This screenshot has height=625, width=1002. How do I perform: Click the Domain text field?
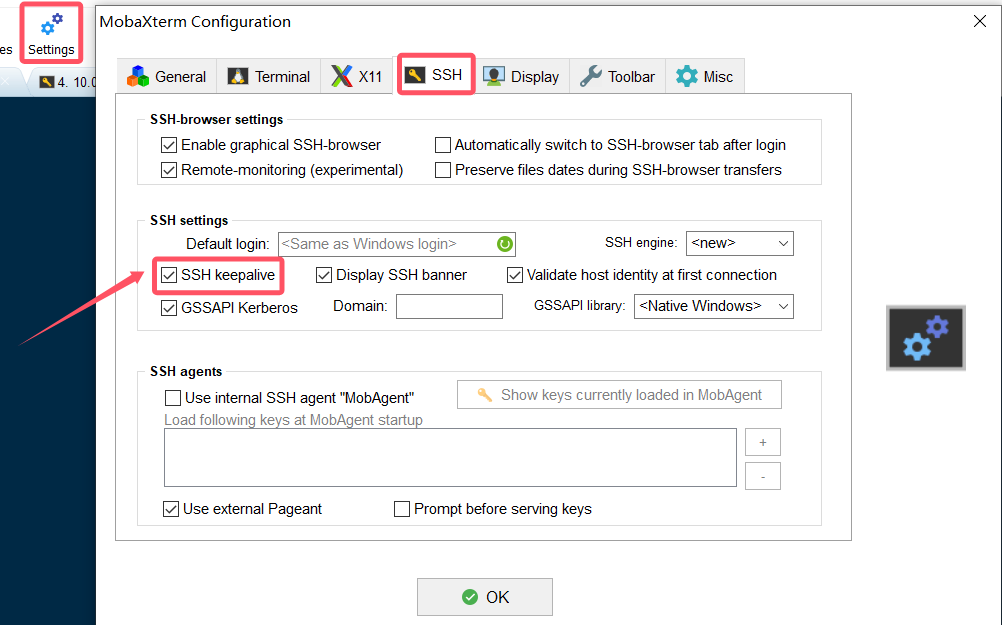pyautogui.click(x=449, y=306)
